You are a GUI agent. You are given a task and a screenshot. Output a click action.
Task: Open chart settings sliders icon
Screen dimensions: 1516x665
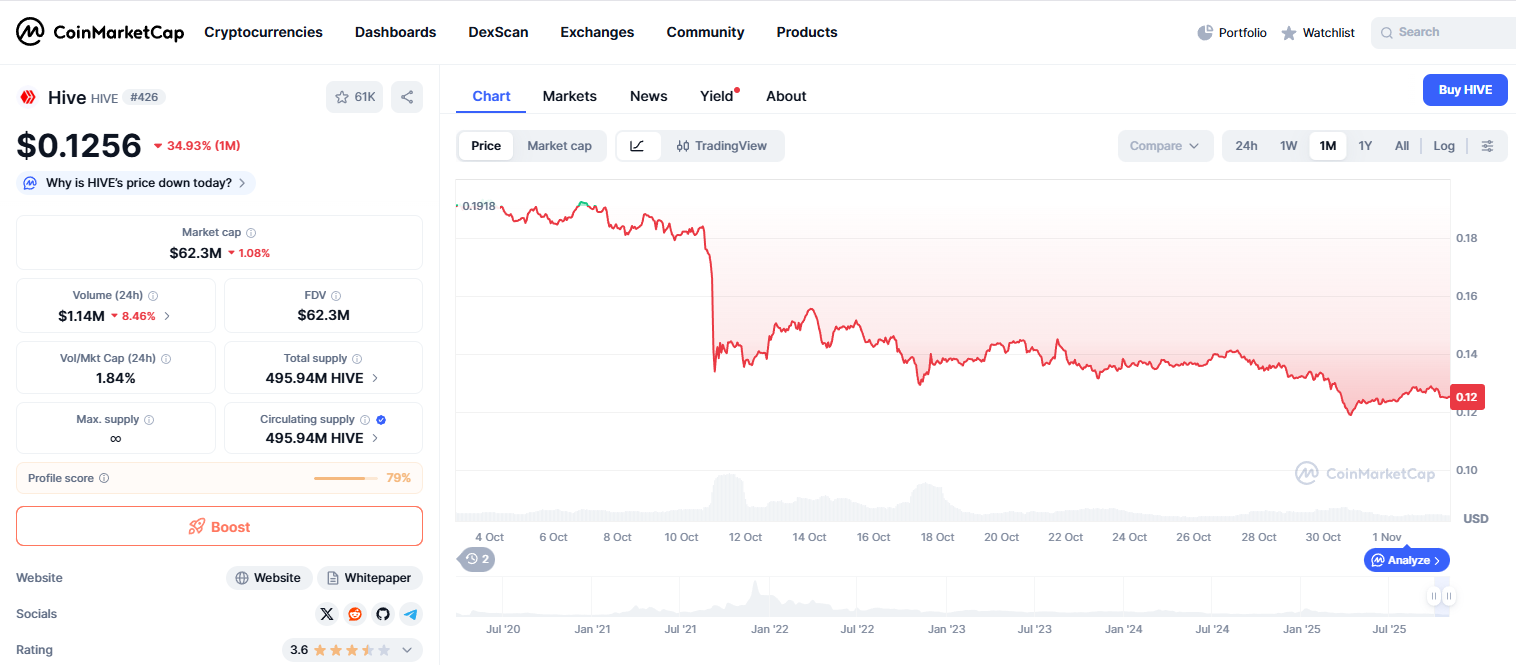(x=1487, y=146)
